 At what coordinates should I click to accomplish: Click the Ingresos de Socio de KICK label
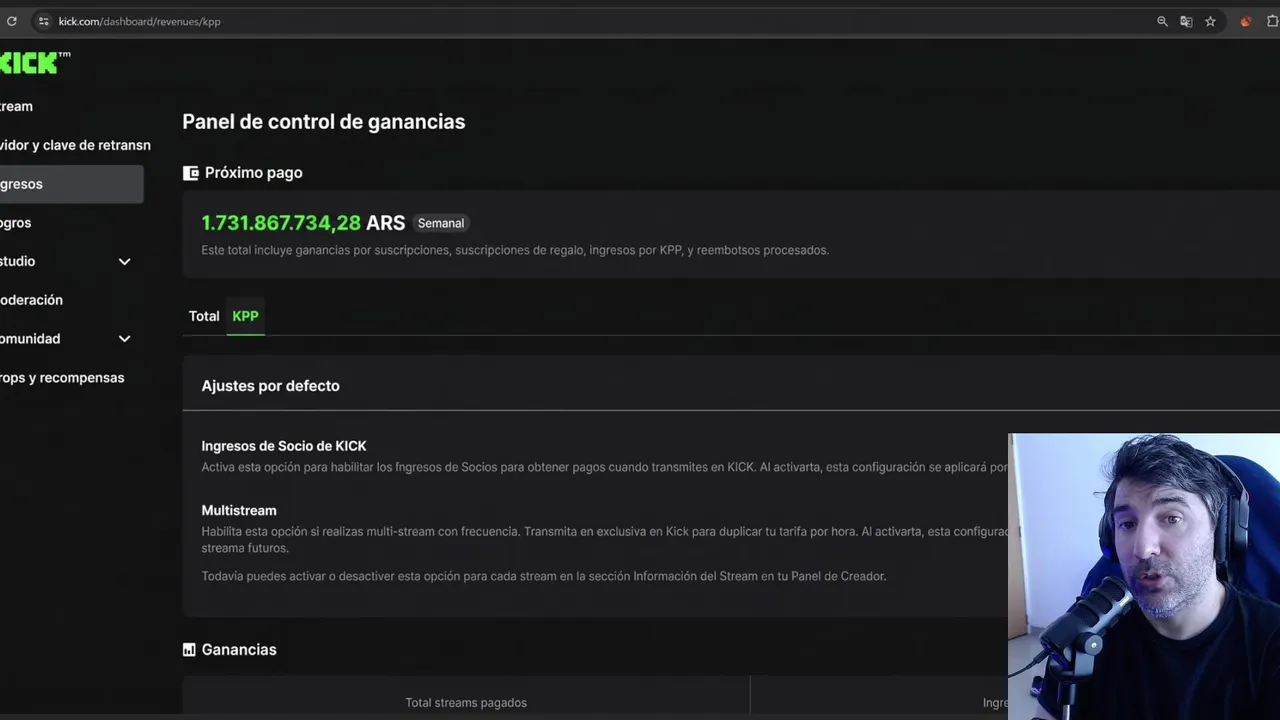click(x=284, y=446)
